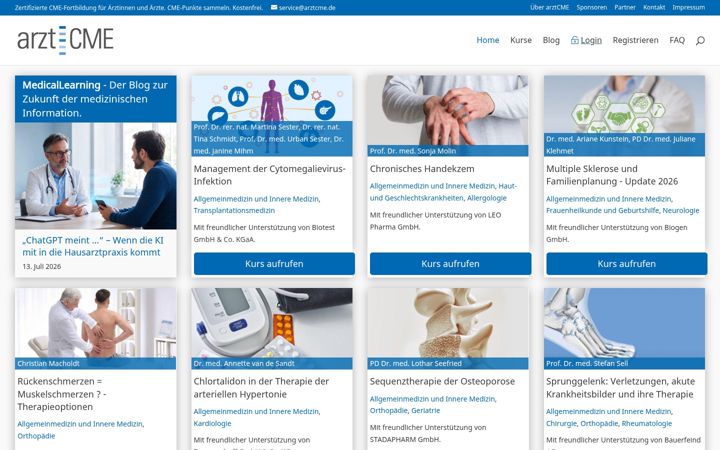Select Orthopädie under the Rückenschmerzen course
720x450 pixels.
tap(36, 436)
